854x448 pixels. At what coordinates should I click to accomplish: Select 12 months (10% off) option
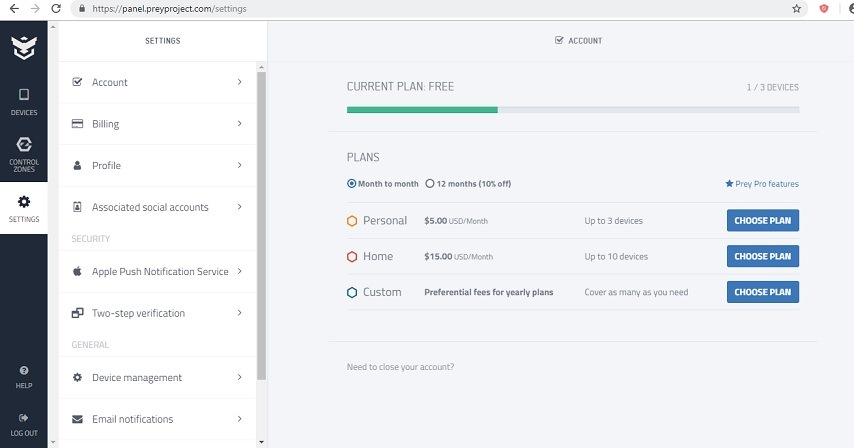point(430,184)
